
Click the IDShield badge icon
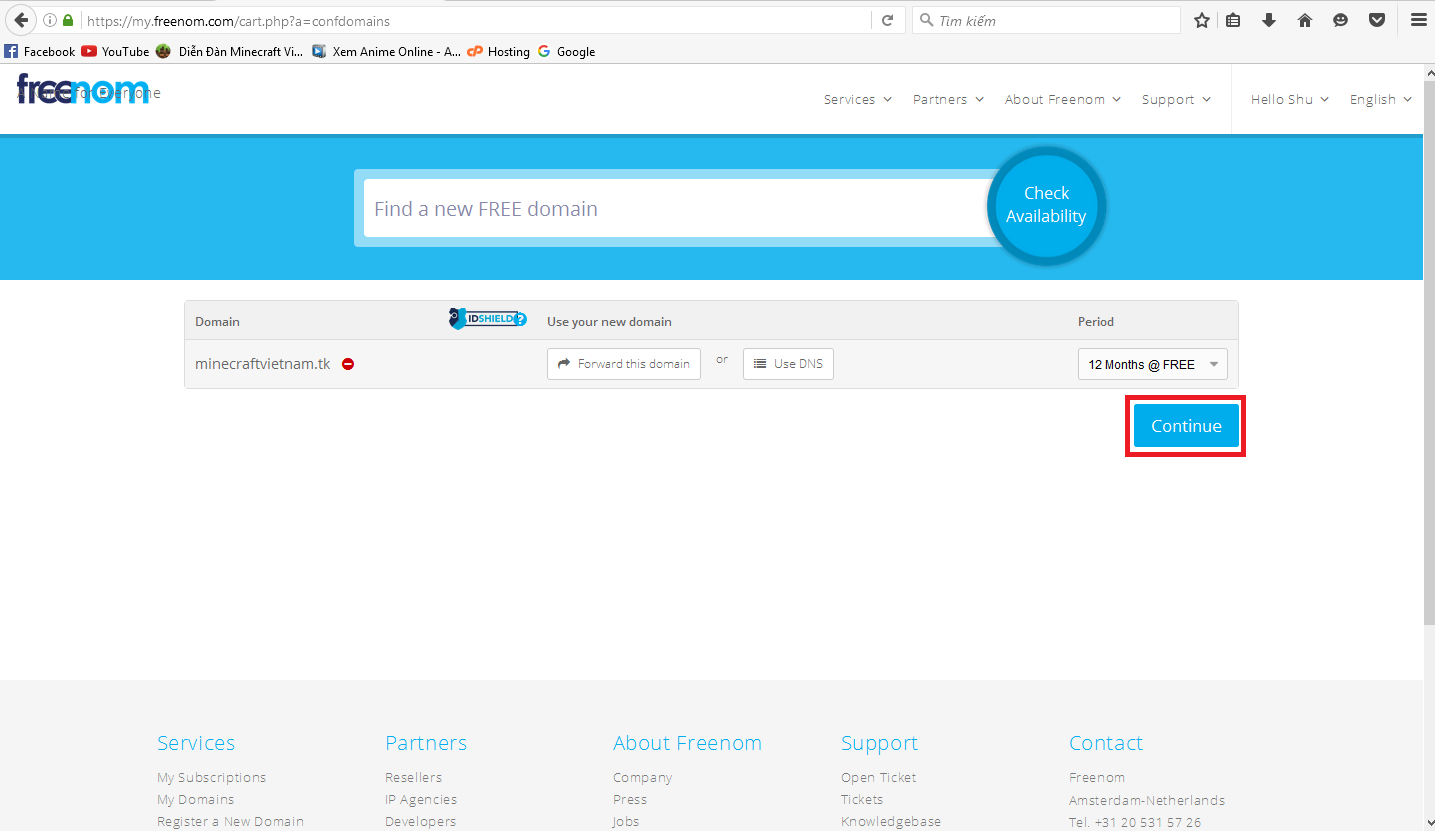(x=487, y=319)
